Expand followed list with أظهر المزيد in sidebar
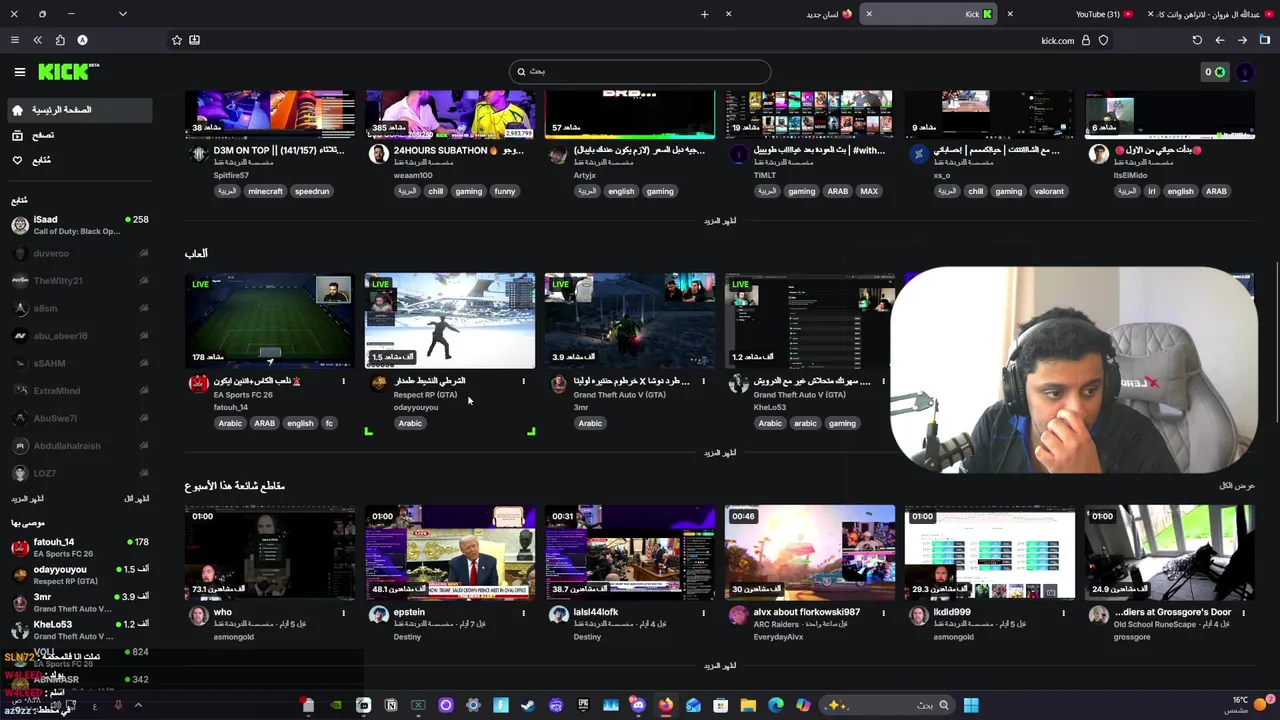This screenshot has height=720, width=1280. 27,498
